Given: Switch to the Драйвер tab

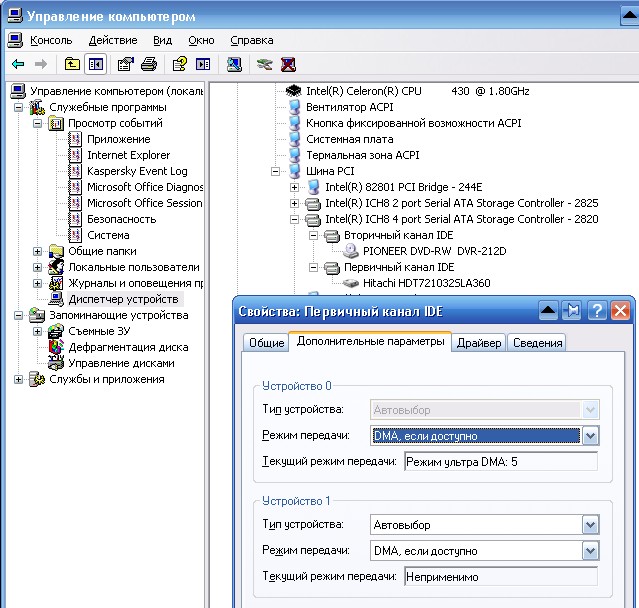Looking at the screenshot, I should [x=479, y=343].
